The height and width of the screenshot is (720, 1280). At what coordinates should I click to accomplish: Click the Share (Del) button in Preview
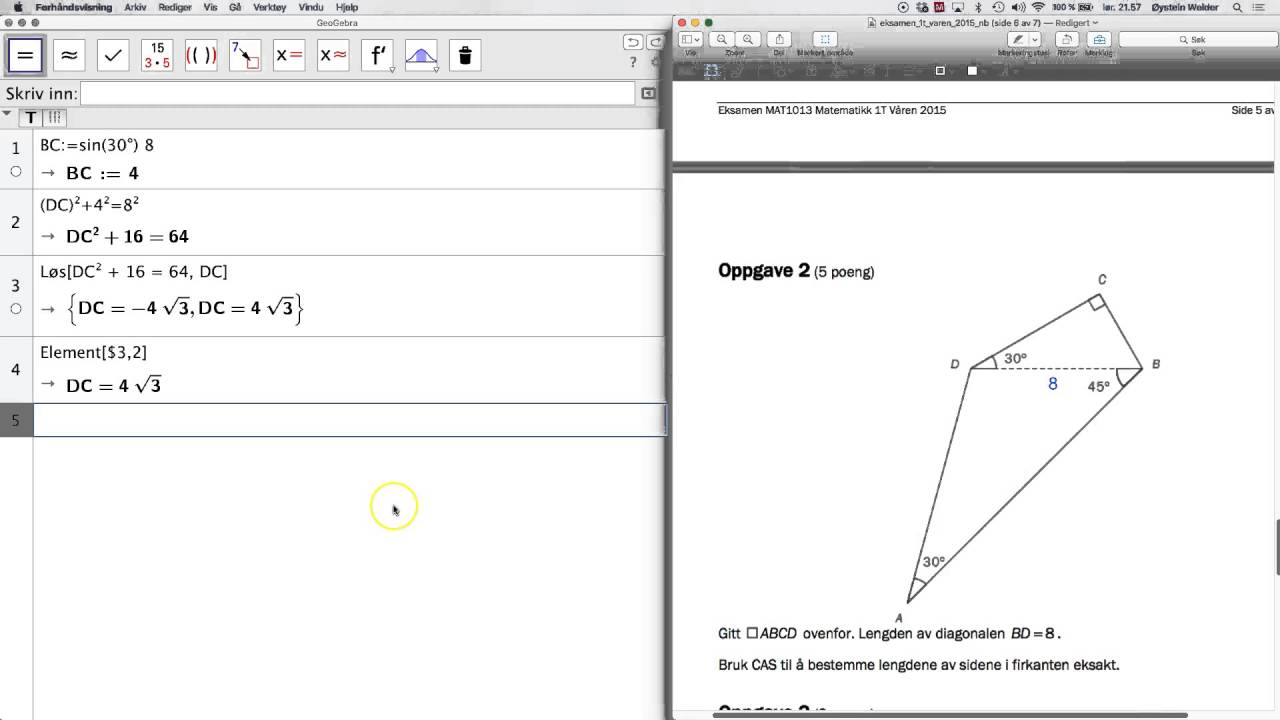pos(780,39)
